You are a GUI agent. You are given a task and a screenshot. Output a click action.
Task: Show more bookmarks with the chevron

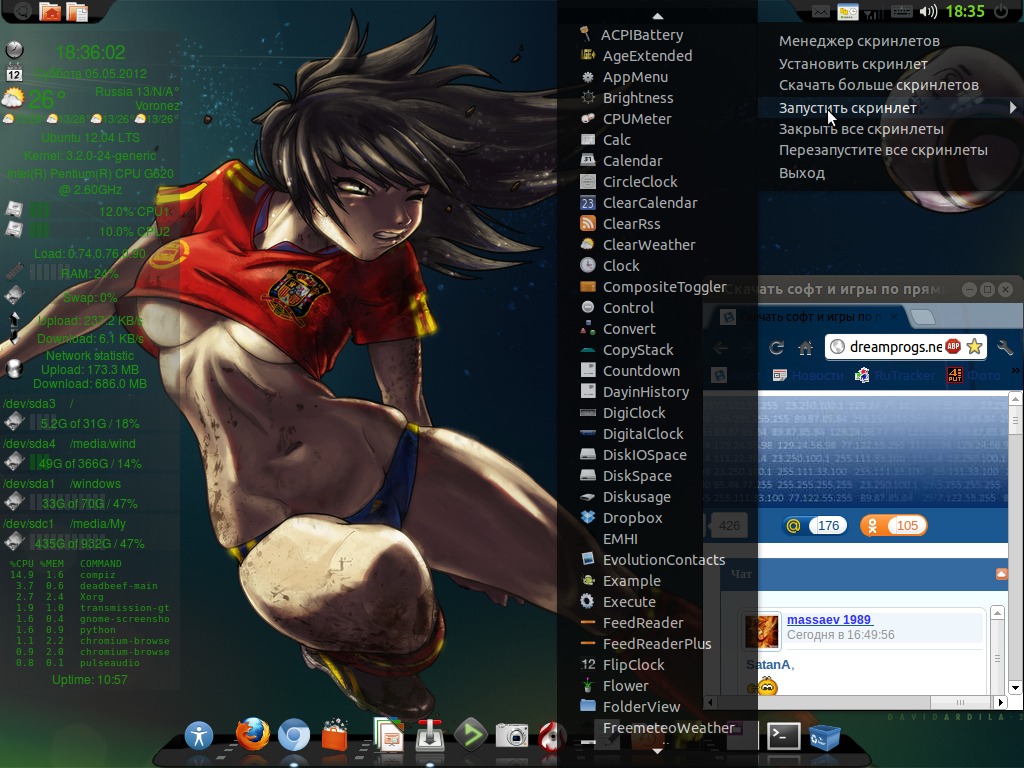point(1016,370)
